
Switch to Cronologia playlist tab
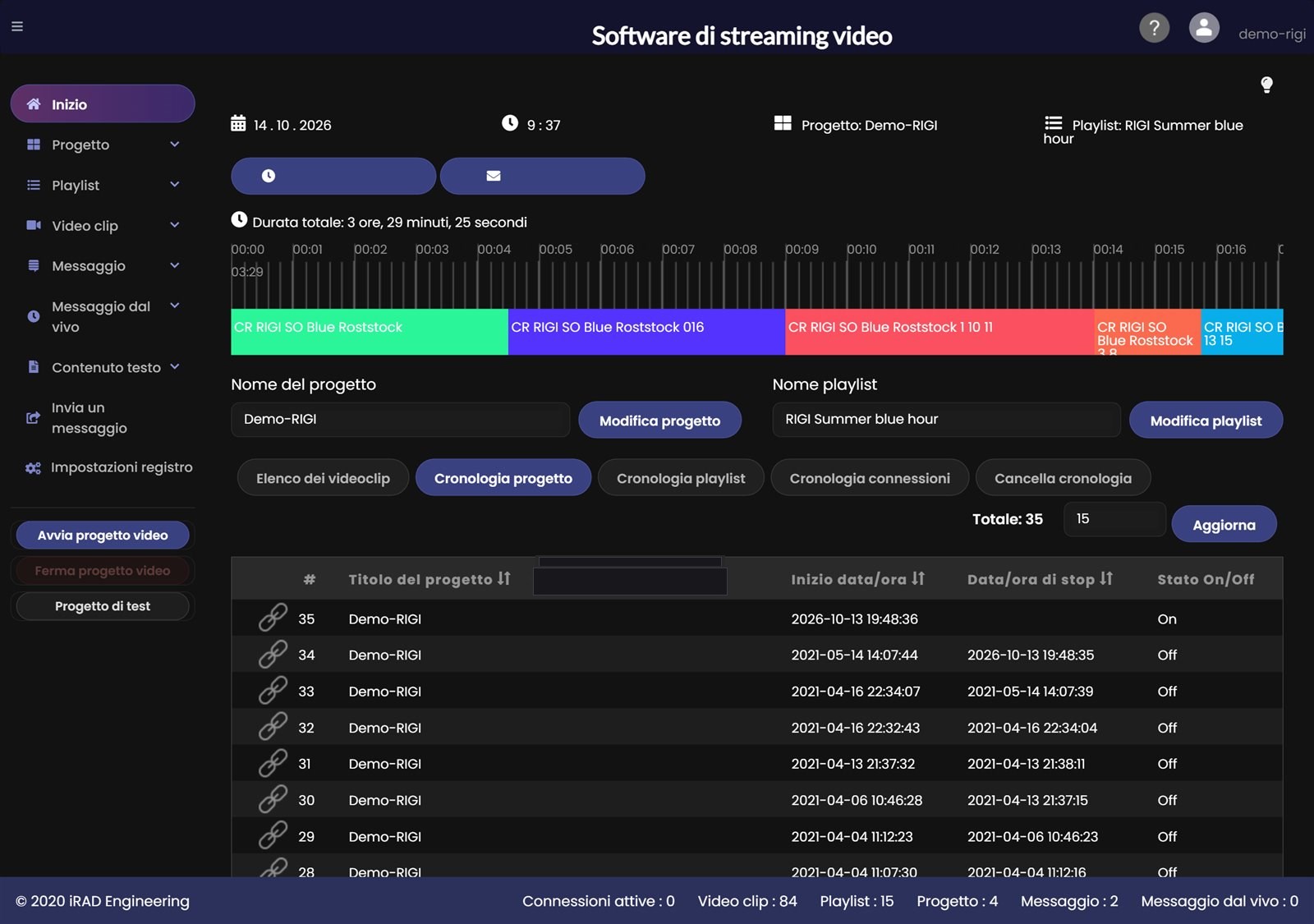pyautogui.click(x=681, y=477)
